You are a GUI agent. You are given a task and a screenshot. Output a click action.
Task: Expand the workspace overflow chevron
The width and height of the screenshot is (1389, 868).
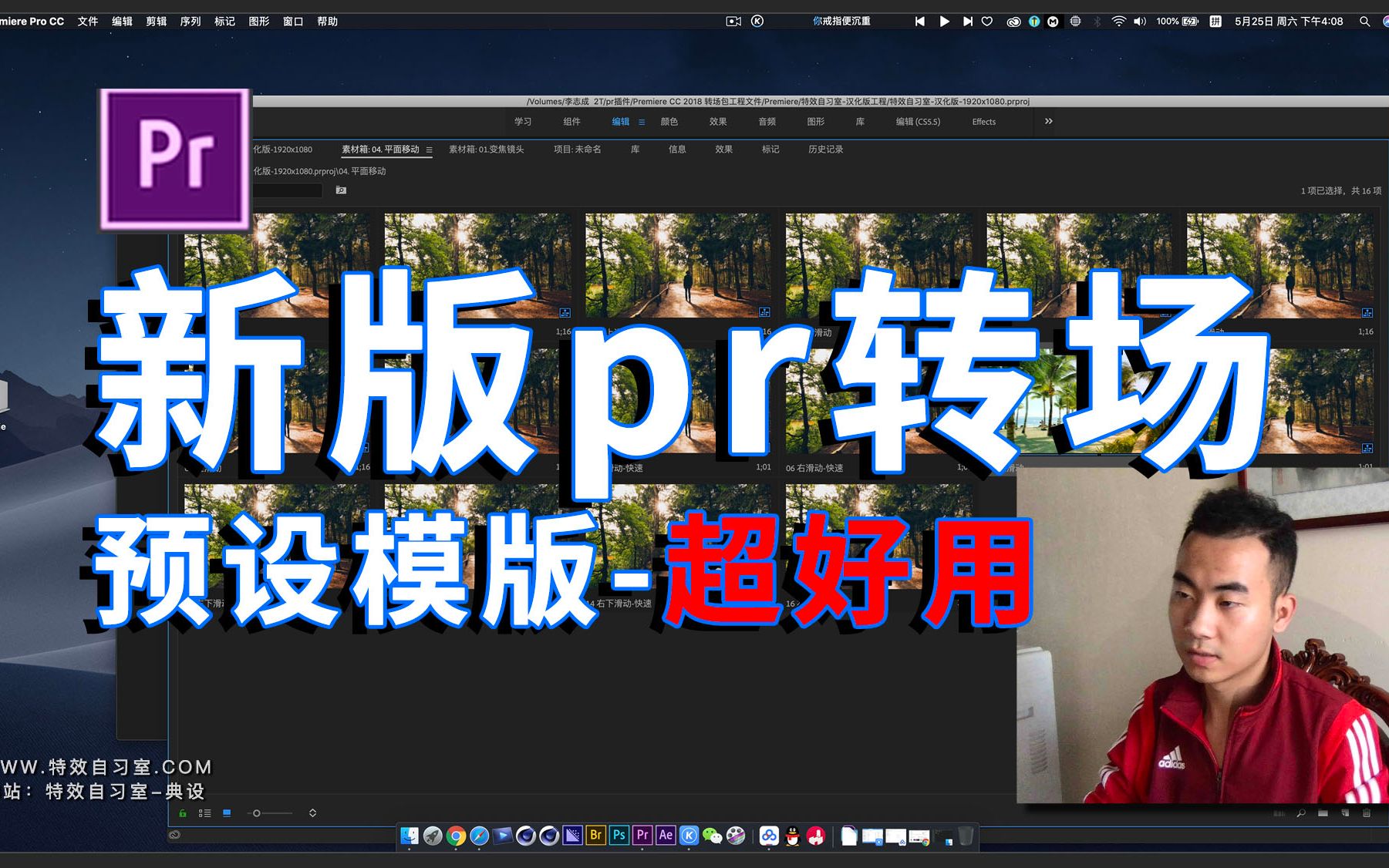[x=1048, y=121]
